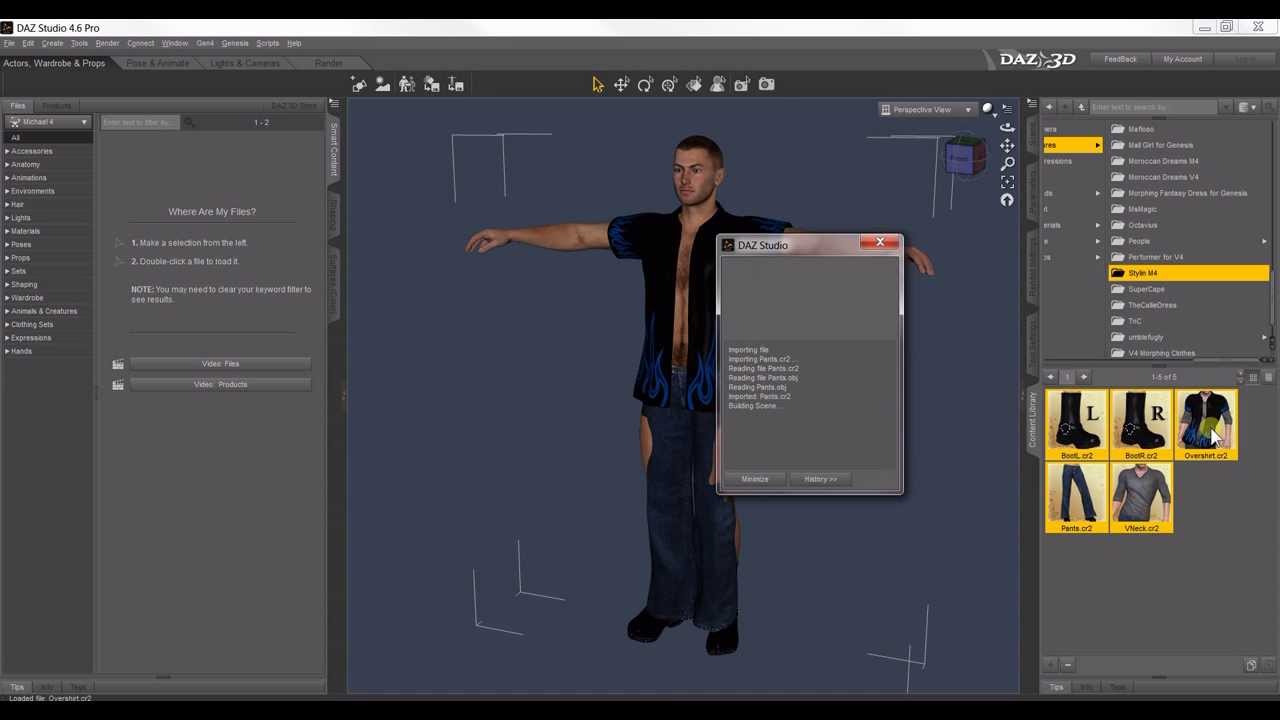Click the My Account button
This screenshot has height=720, width=1280.
(1182, 59)
